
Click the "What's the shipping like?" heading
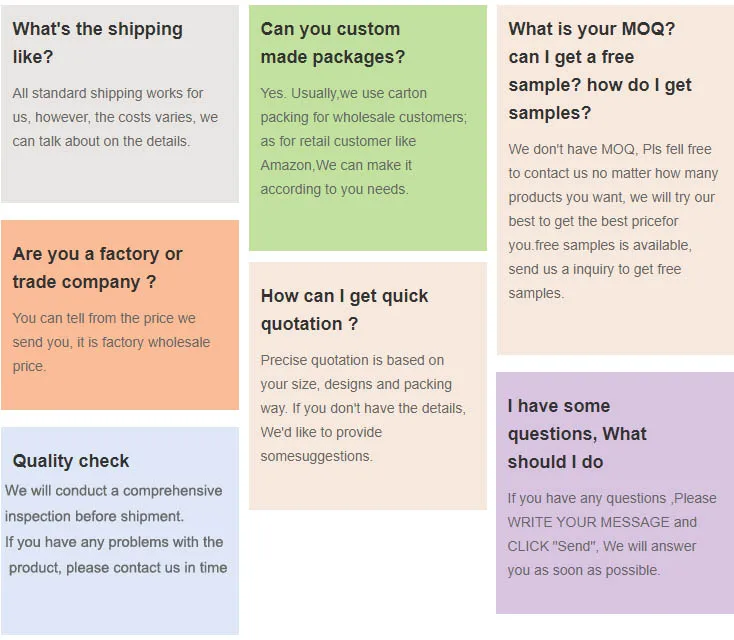[x=97, y=43]
